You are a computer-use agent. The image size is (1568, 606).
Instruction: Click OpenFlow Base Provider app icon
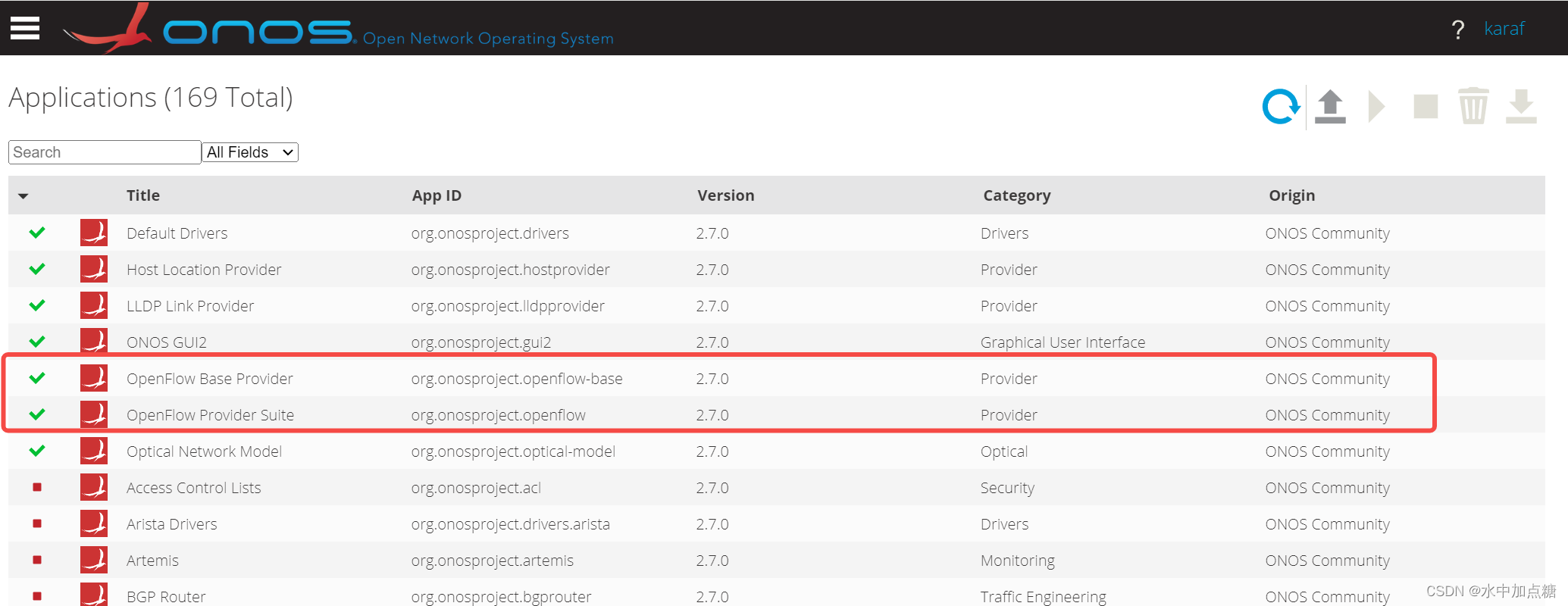(94, 378)
